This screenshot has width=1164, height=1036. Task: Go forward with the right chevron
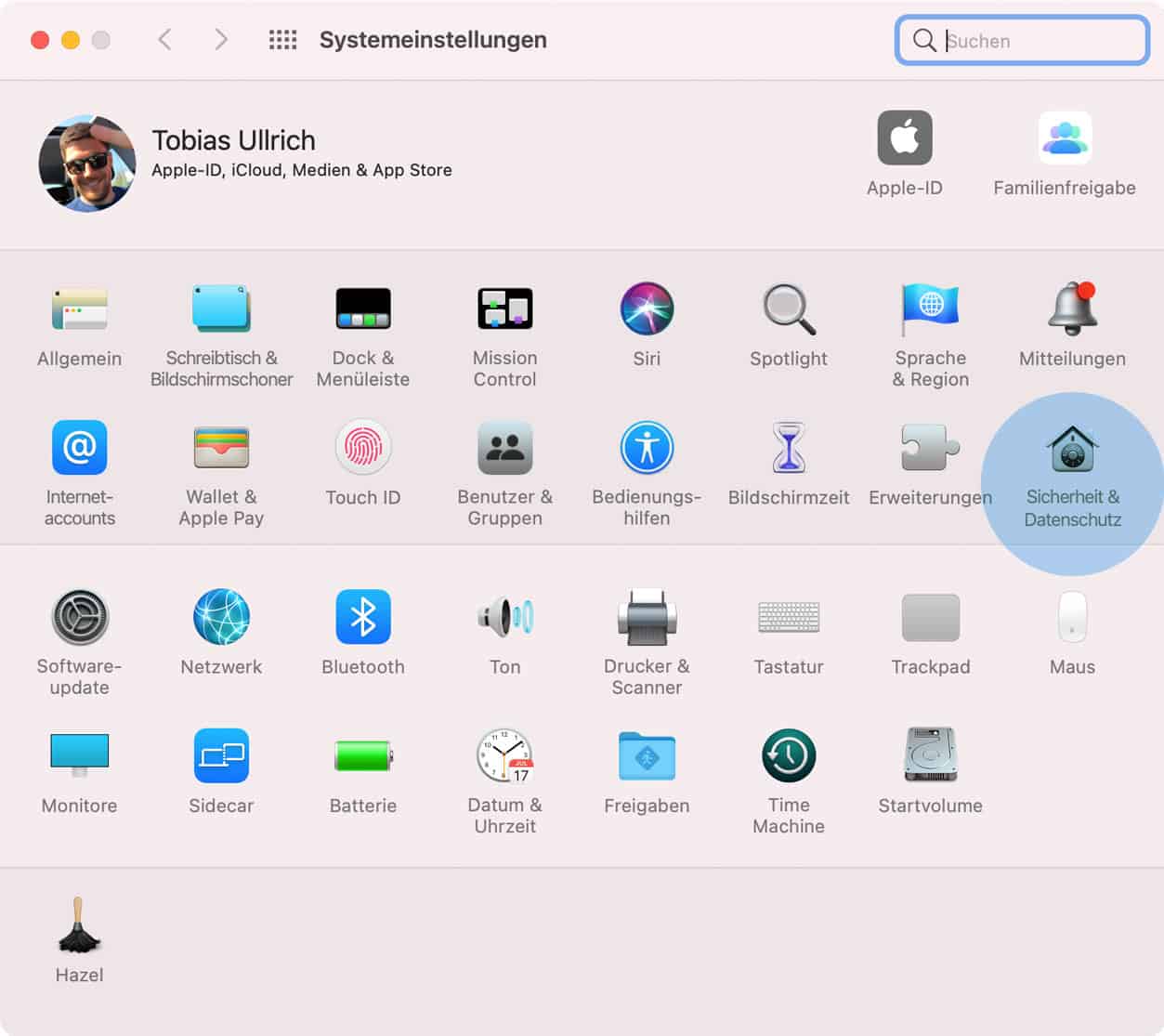pos(220,40)
